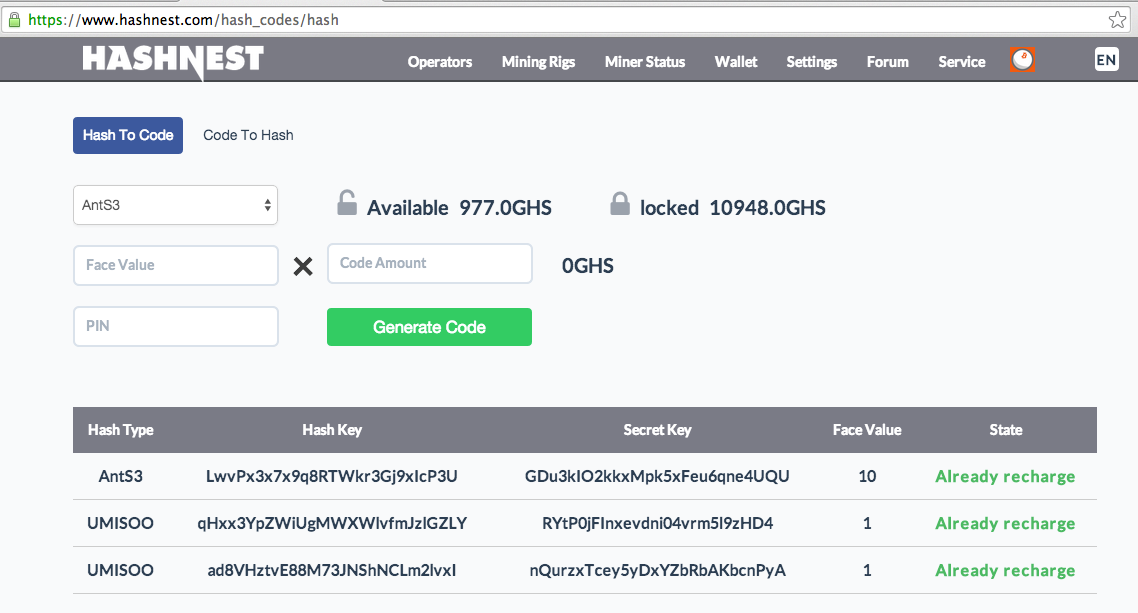Click the open padlock Available icon
The image size is (1138, 613).
(347, 202)
